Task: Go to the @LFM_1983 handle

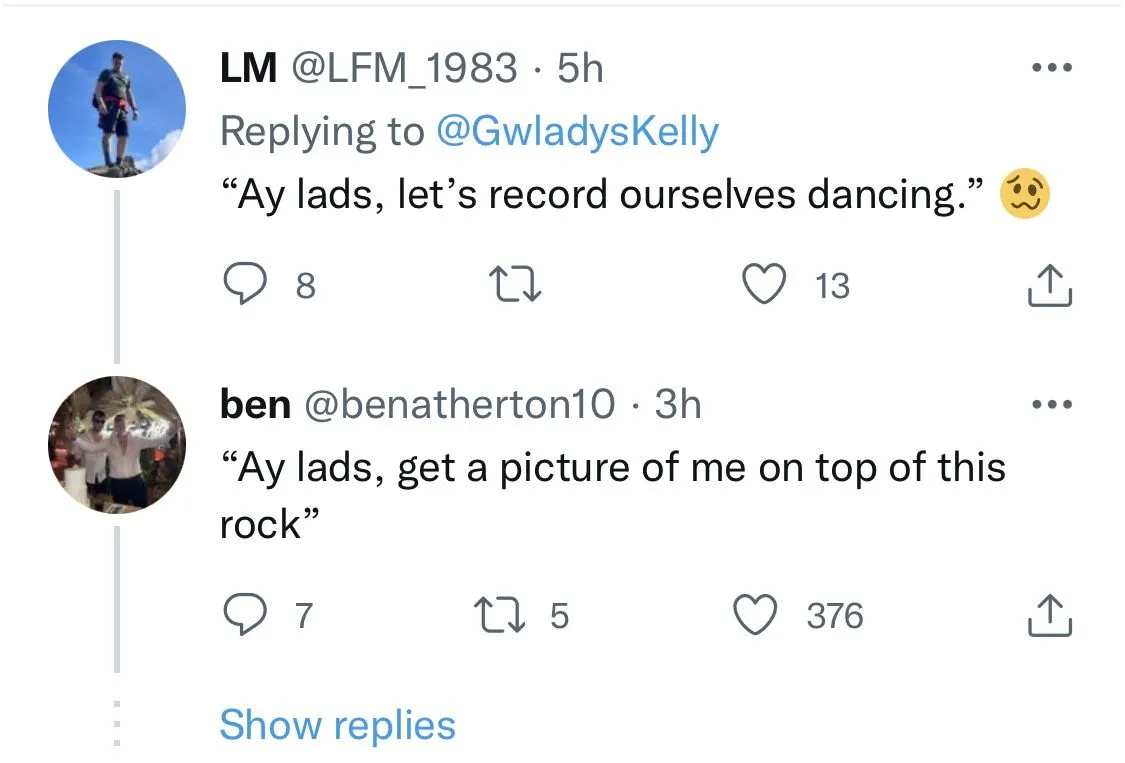Action: 403,68
